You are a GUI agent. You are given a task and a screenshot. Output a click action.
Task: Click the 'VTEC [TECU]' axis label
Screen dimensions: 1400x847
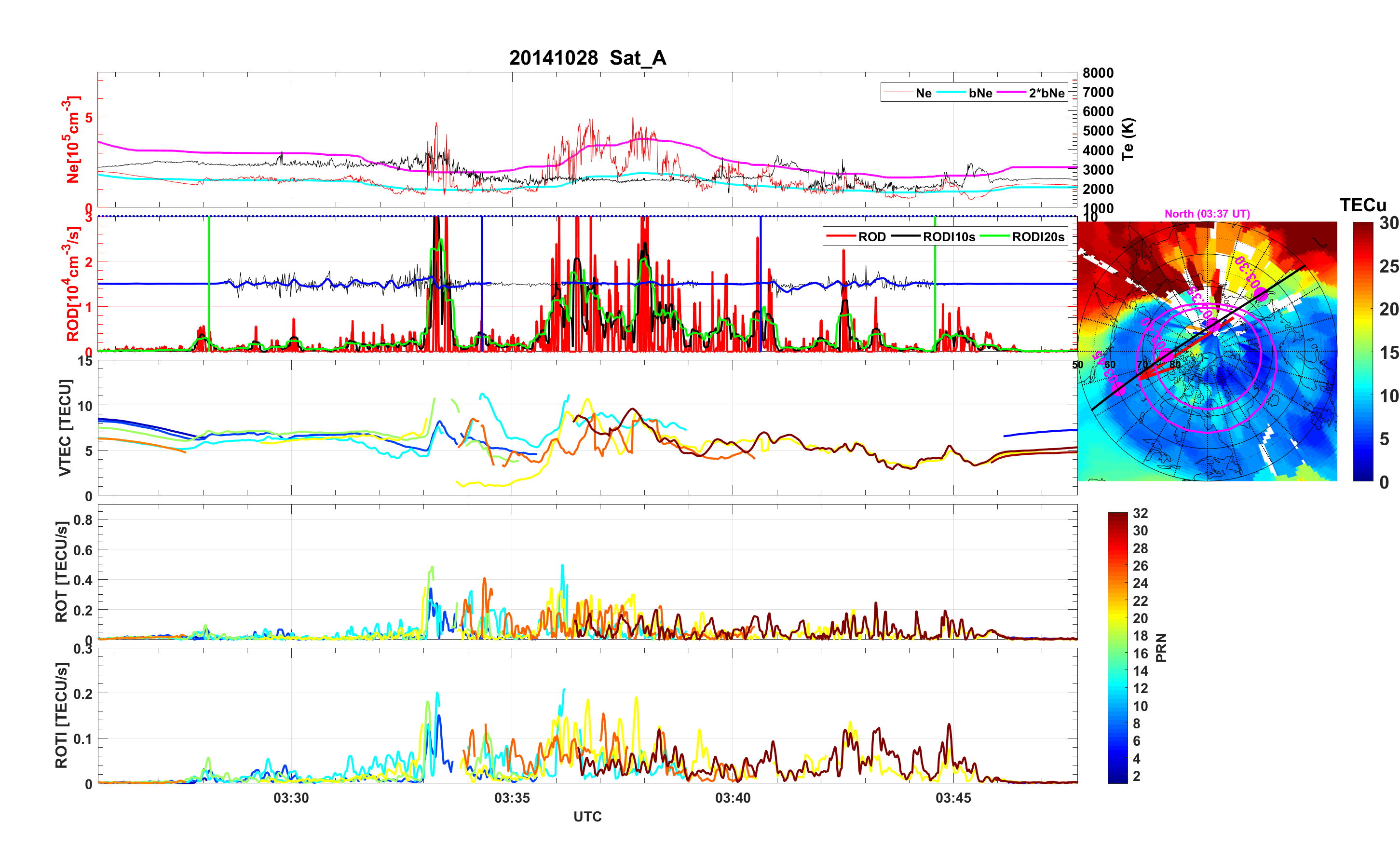(x=65, y=427)
